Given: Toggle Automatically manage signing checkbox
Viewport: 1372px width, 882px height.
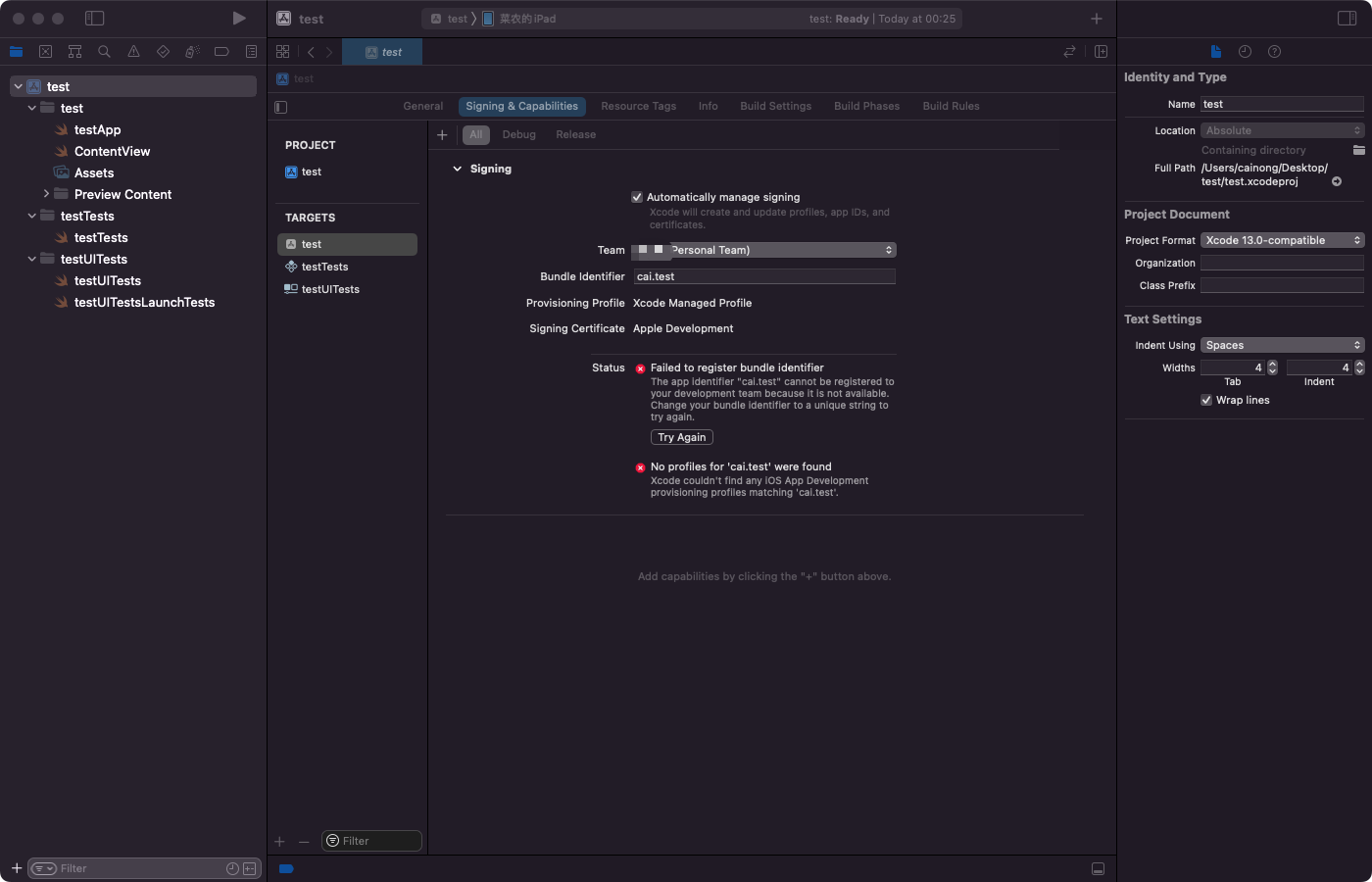Looking at the screenshot, I should coord(637,197).
